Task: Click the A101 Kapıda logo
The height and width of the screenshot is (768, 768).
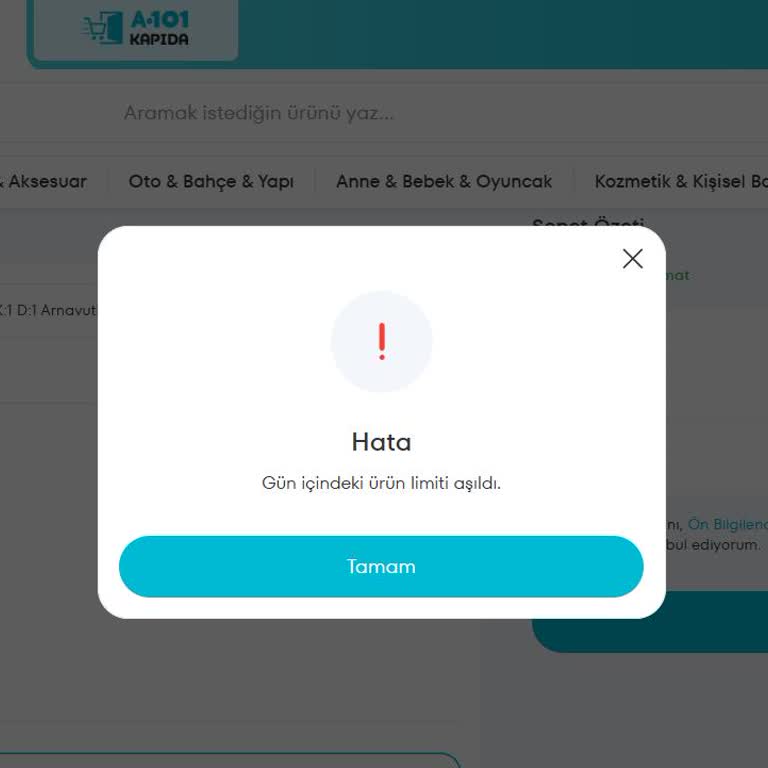Action: point(136,29)
